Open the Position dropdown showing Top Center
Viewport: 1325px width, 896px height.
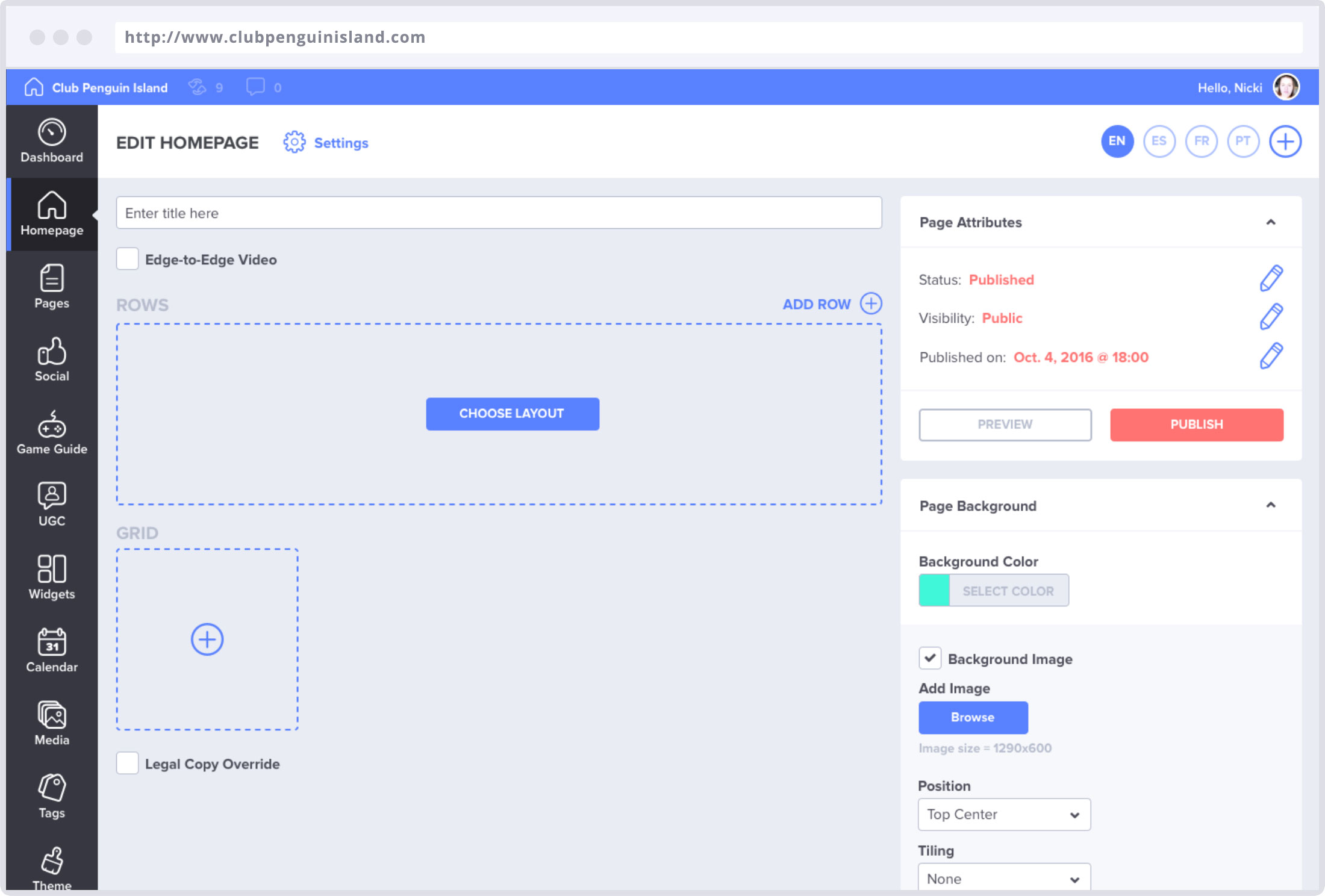pyautogui.click(x=1004, y=815)
